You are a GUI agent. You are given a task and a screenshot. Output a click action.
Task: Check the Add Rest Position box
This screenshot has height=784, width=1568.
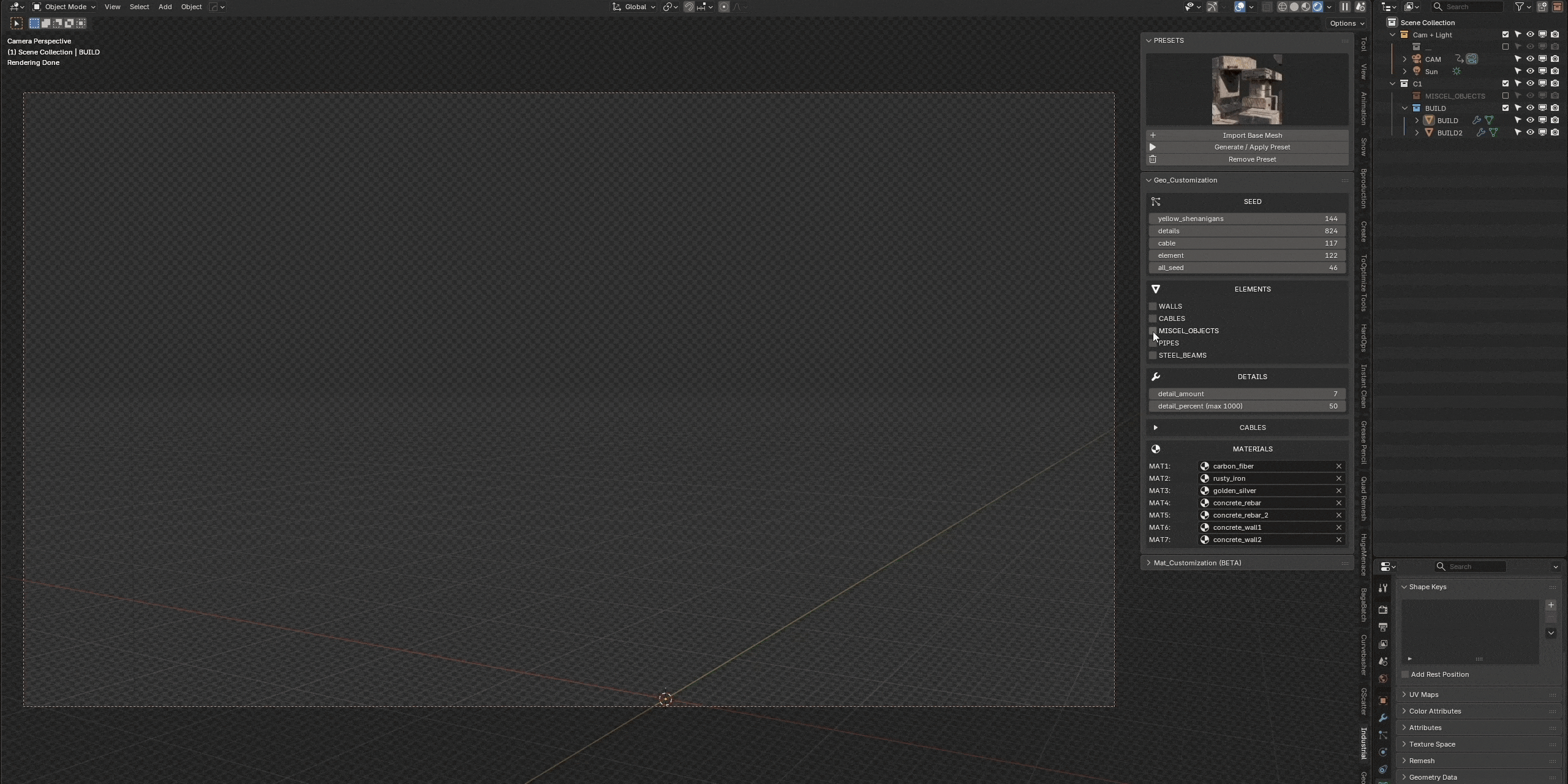[x=1405, y=674]
